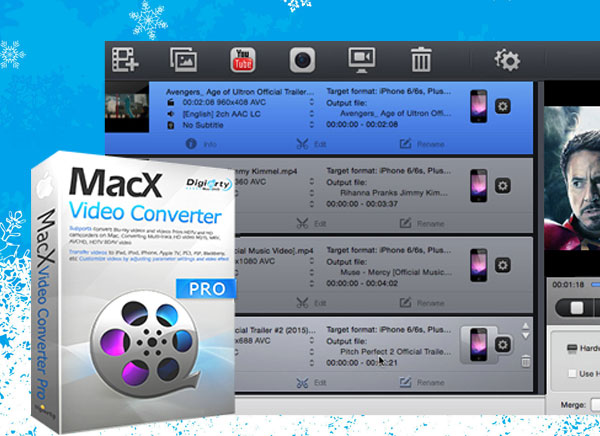Move Pitch Perfect row up with arrow
600x436 pixels.
[x=526, y=326]
